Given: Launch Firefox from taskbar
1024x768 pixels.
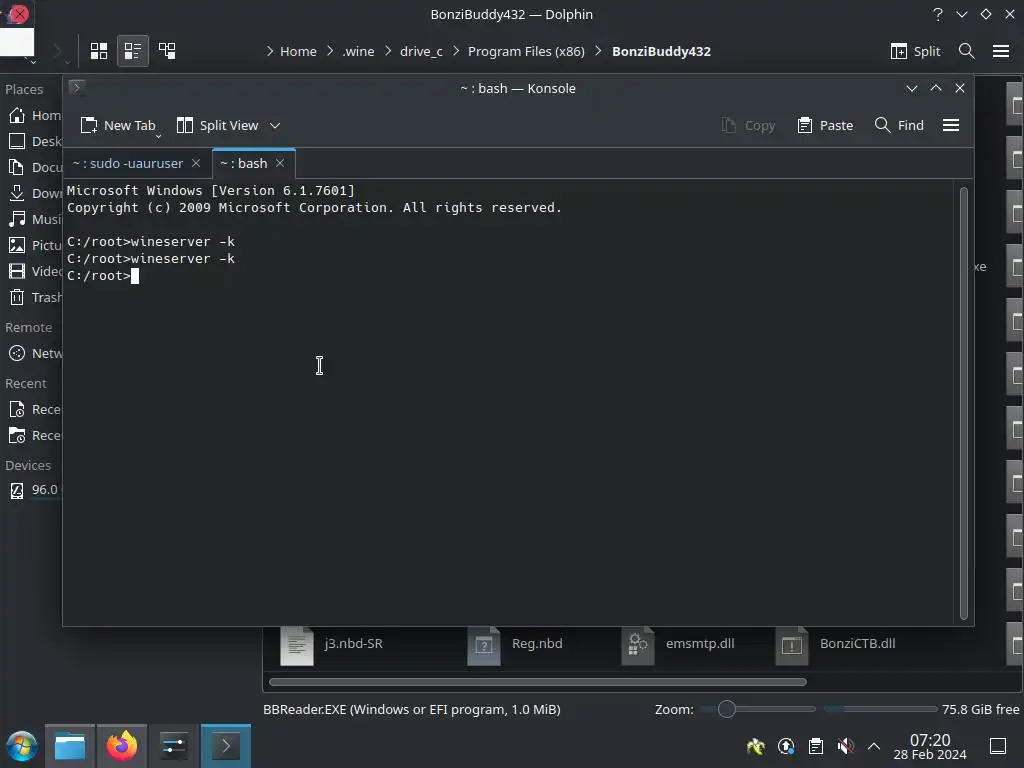Looking at the screenshot, I should [x=121, y=746].
